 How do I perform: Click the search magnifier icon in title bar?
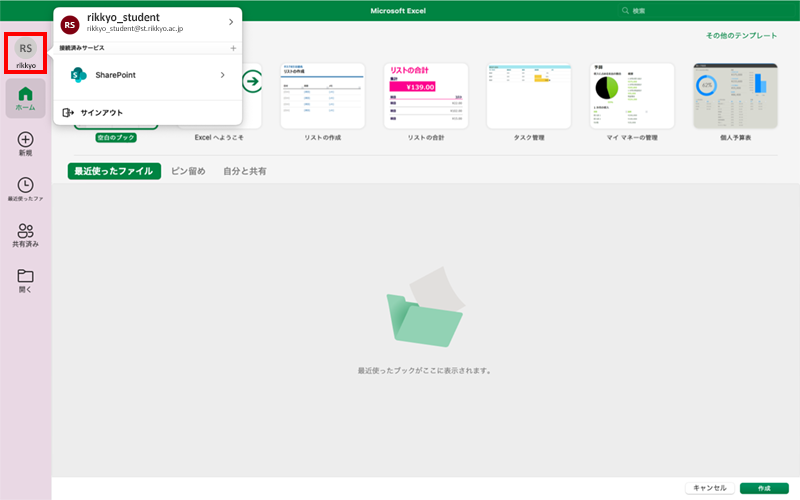tap(625, 11)
